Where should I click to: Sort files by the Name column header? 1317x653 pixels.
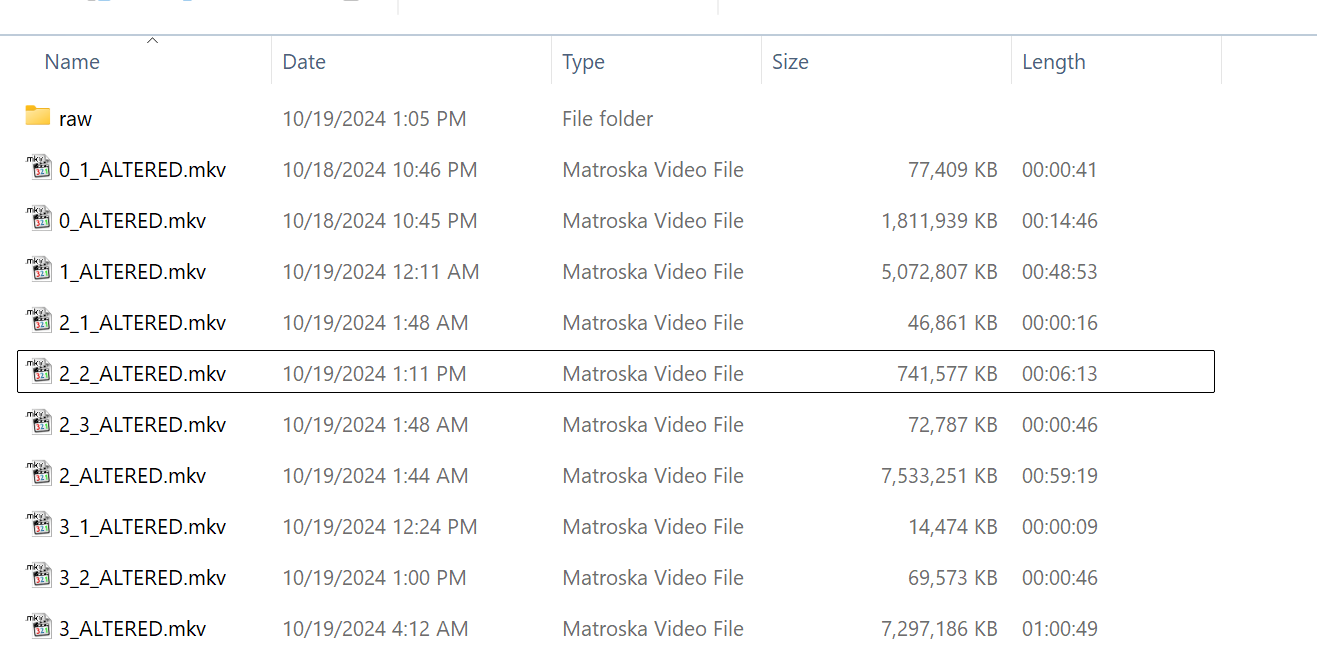pyautogui.click(x=72, y=62)
